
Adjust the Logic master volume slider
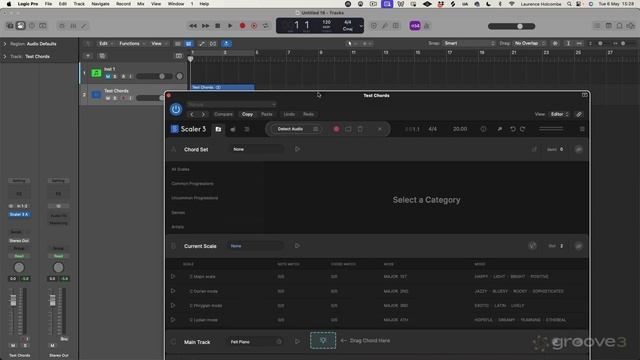coord(511,26)
